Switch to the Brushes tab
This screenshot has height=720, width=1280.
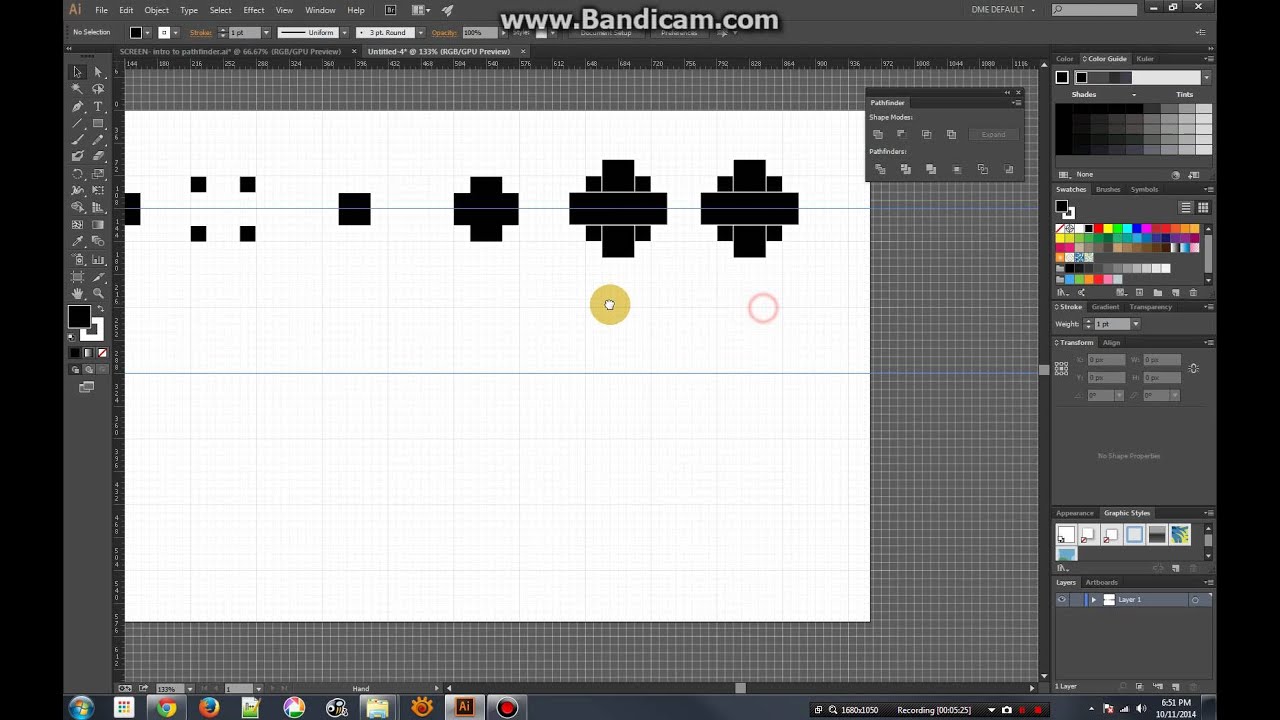[1108, 189]
